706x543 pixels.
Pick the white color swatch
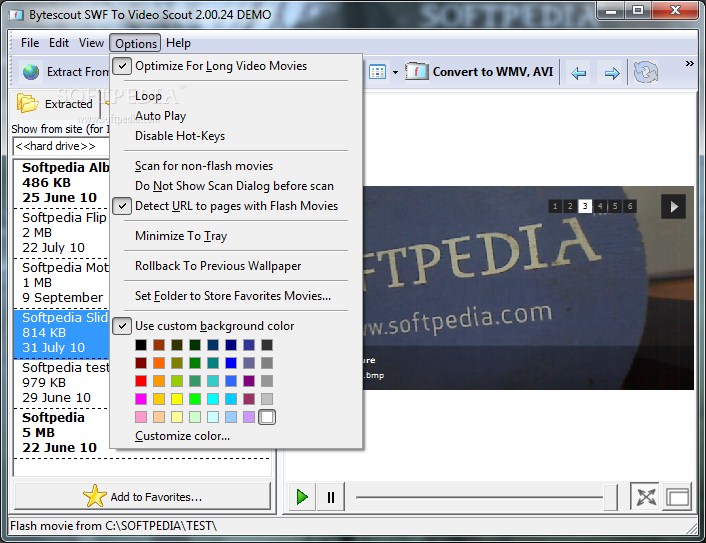(267, 417)
